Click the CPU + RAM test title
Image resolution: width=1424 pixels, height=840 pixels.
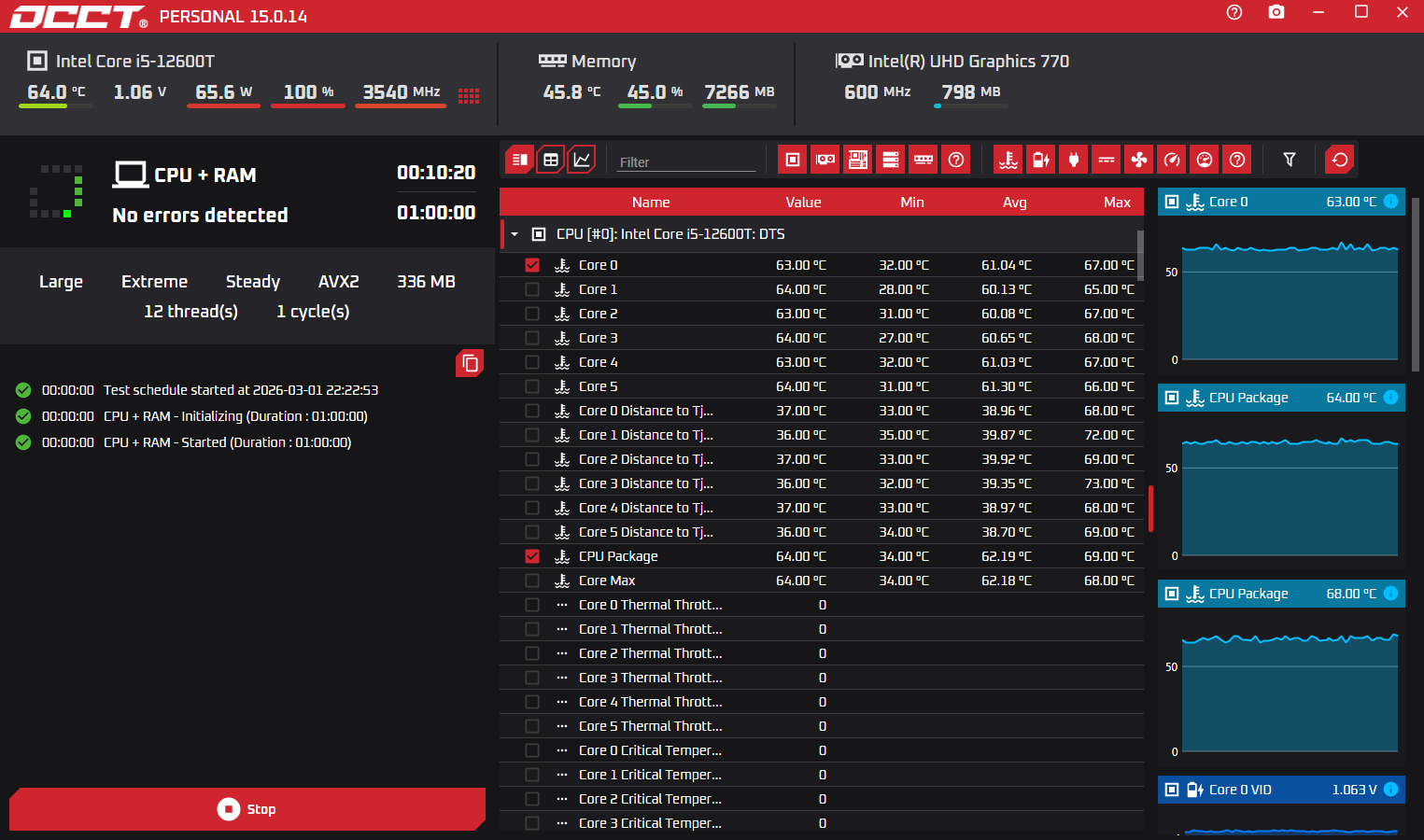click(204, 175)
